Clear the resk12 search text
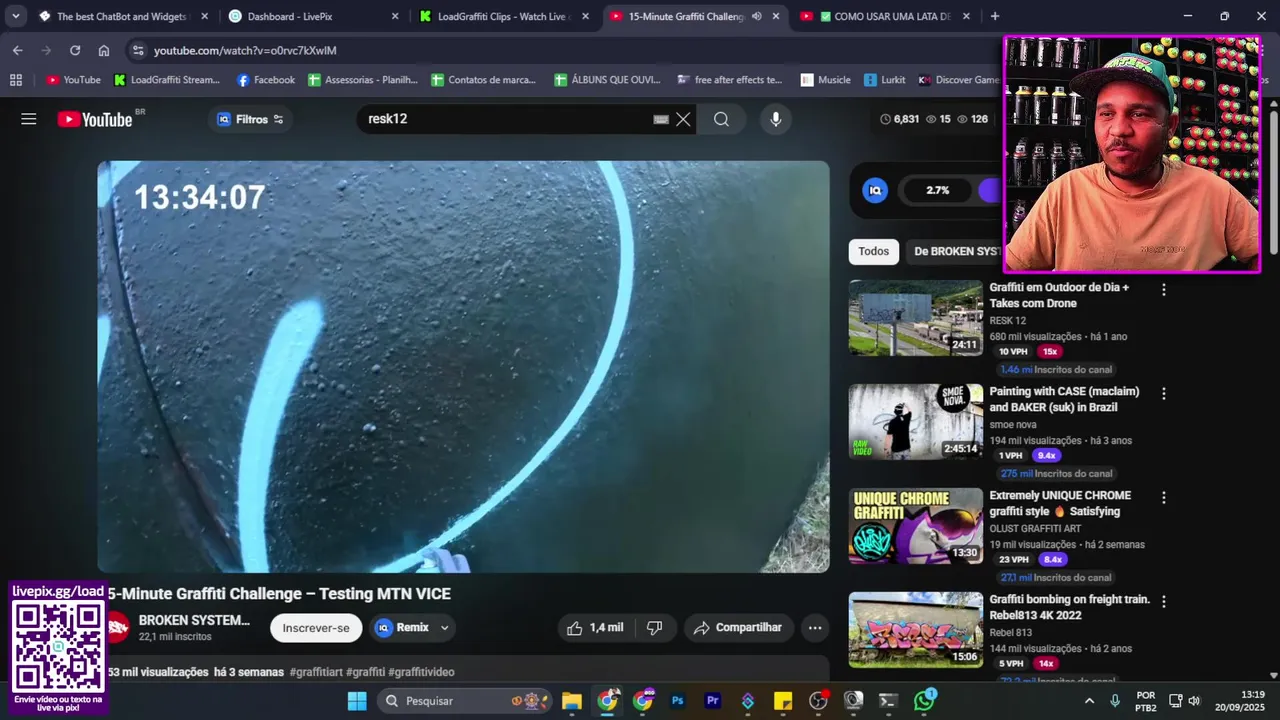Screen dimensions: 1280x720 (x=683, y=119)
